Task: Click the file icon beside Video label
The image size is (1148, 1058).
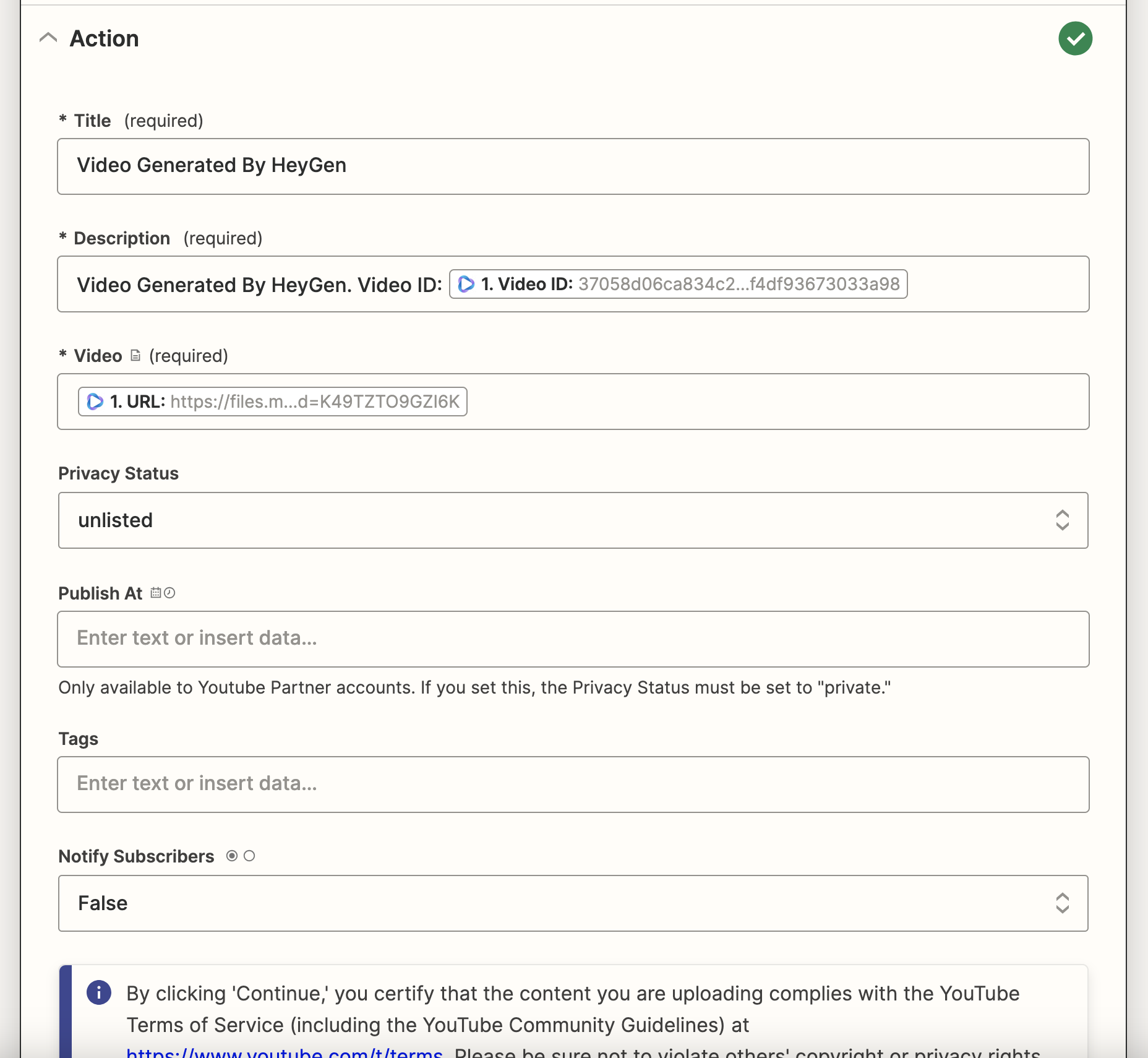Action: point(135,356)
